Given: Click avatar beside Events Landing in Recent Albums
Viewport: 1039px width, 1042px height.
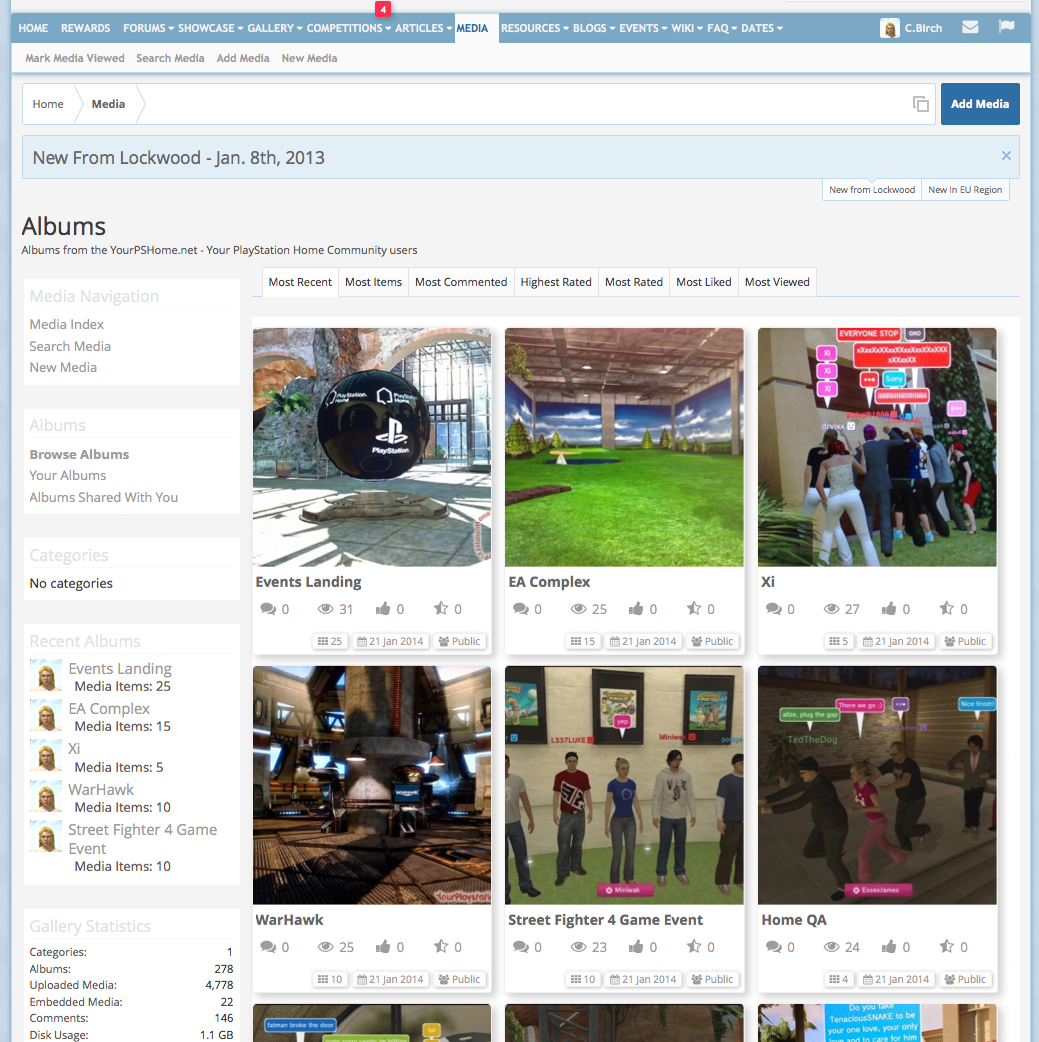Looking at the screenshot, I should [x=46, y=675].
